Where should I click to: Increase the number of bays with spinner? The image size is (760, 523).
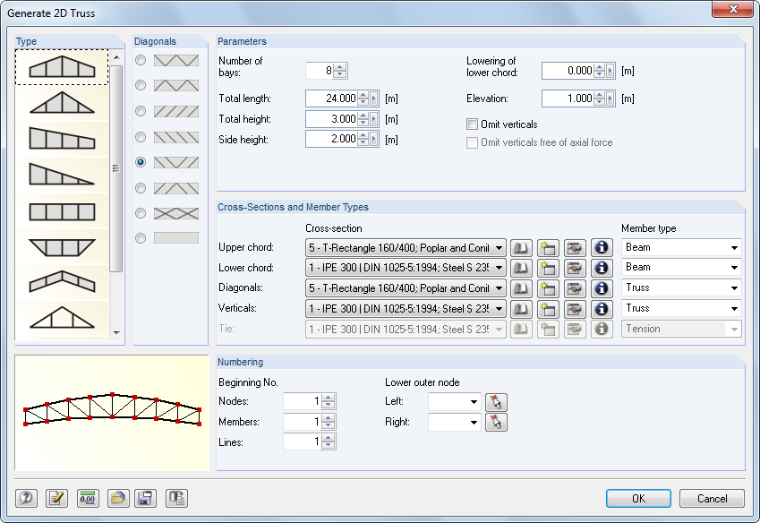tap(340, 67)
